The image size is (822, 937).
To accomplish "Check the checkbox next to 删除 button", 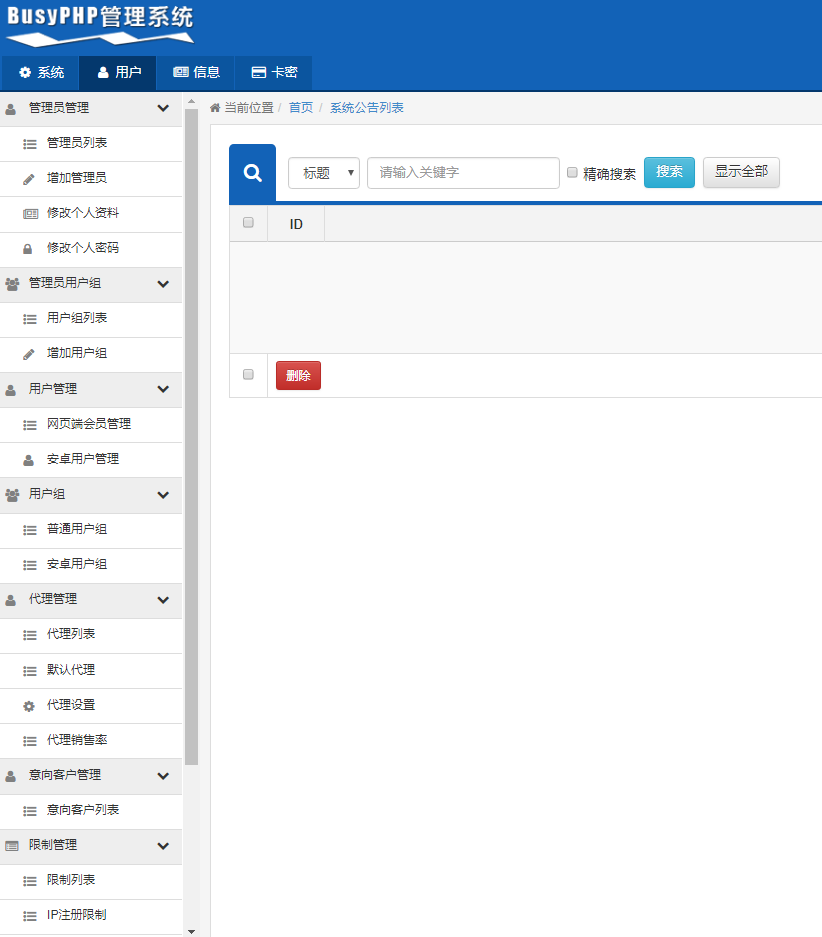I will pos(248,375).
